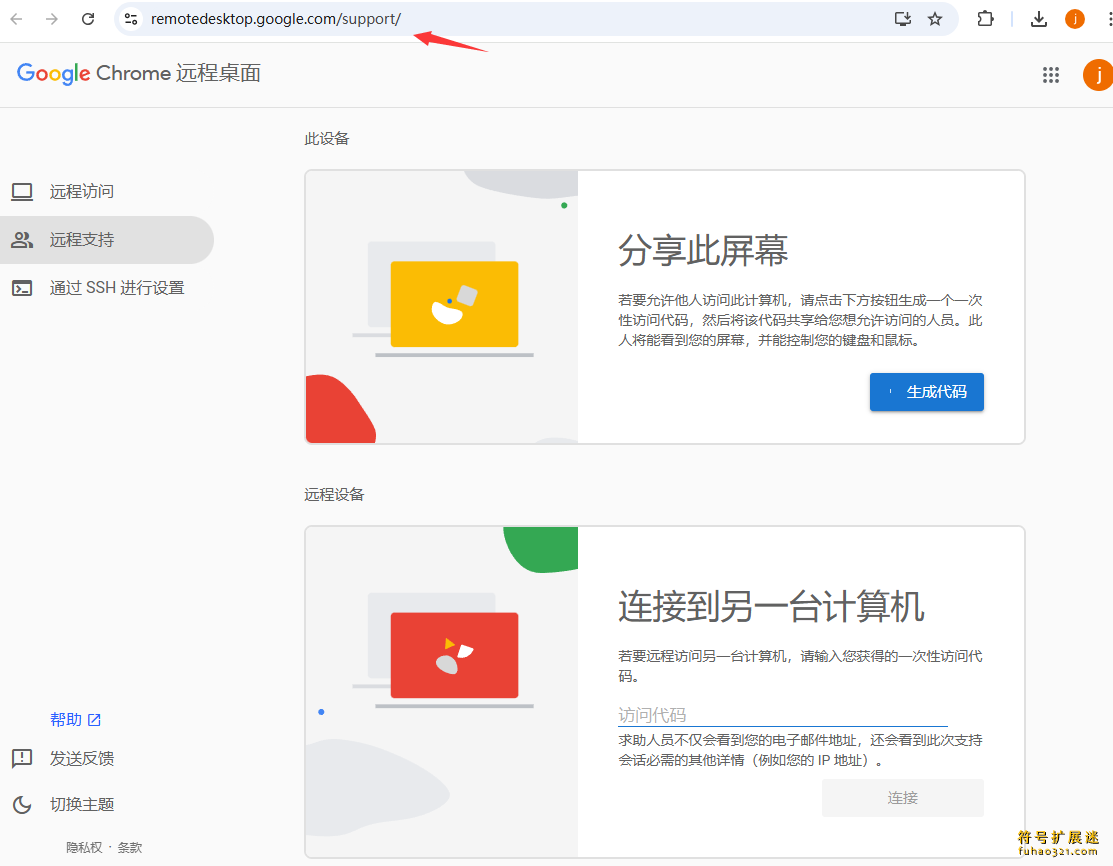1113x866 pixels.
Task: Open the browser downloads icon
Action: click(x=1038, y=19)
